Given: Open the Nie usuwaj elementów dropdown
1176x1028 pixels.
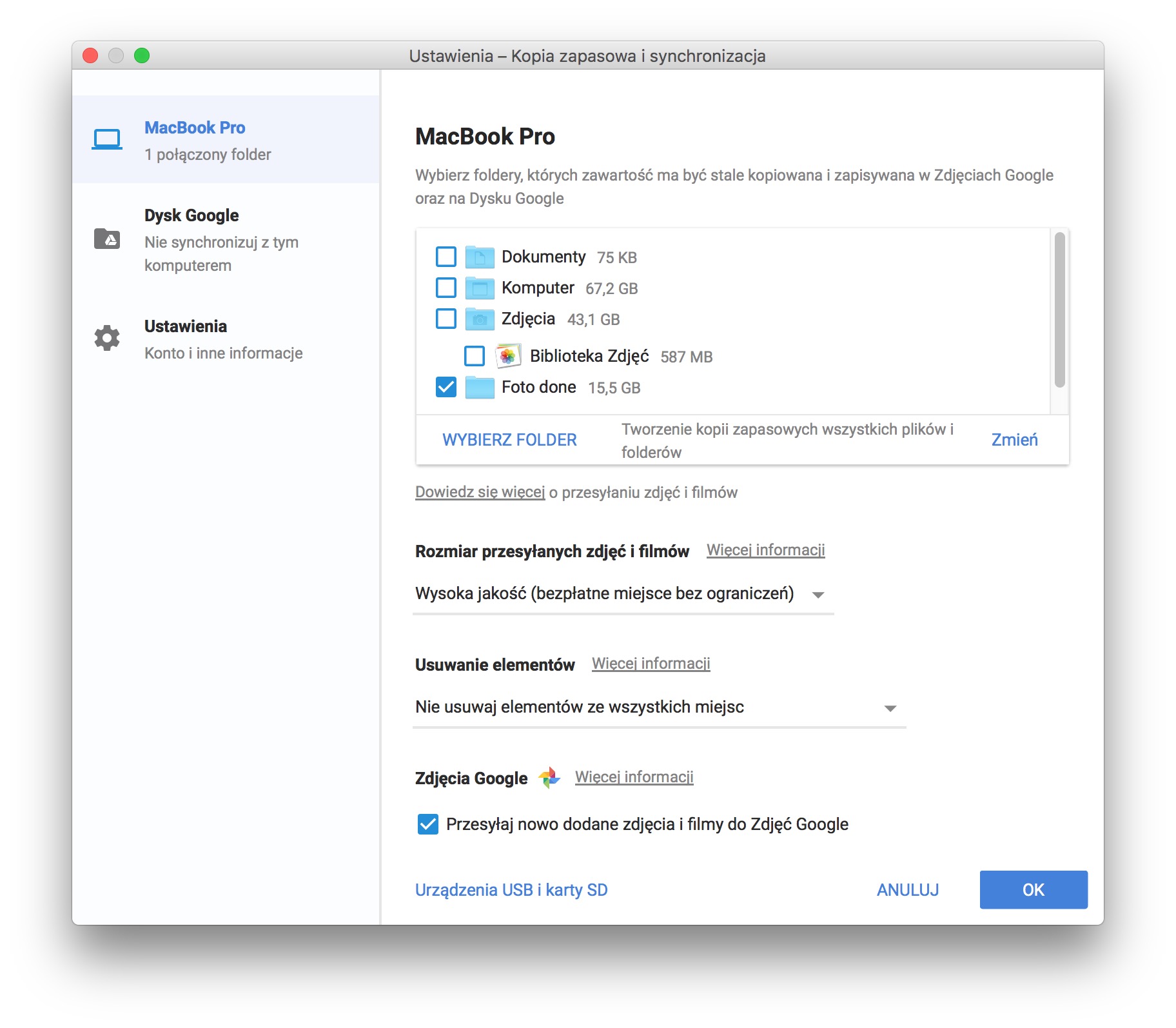Looking at the screenshot, I should coord(659,707).
